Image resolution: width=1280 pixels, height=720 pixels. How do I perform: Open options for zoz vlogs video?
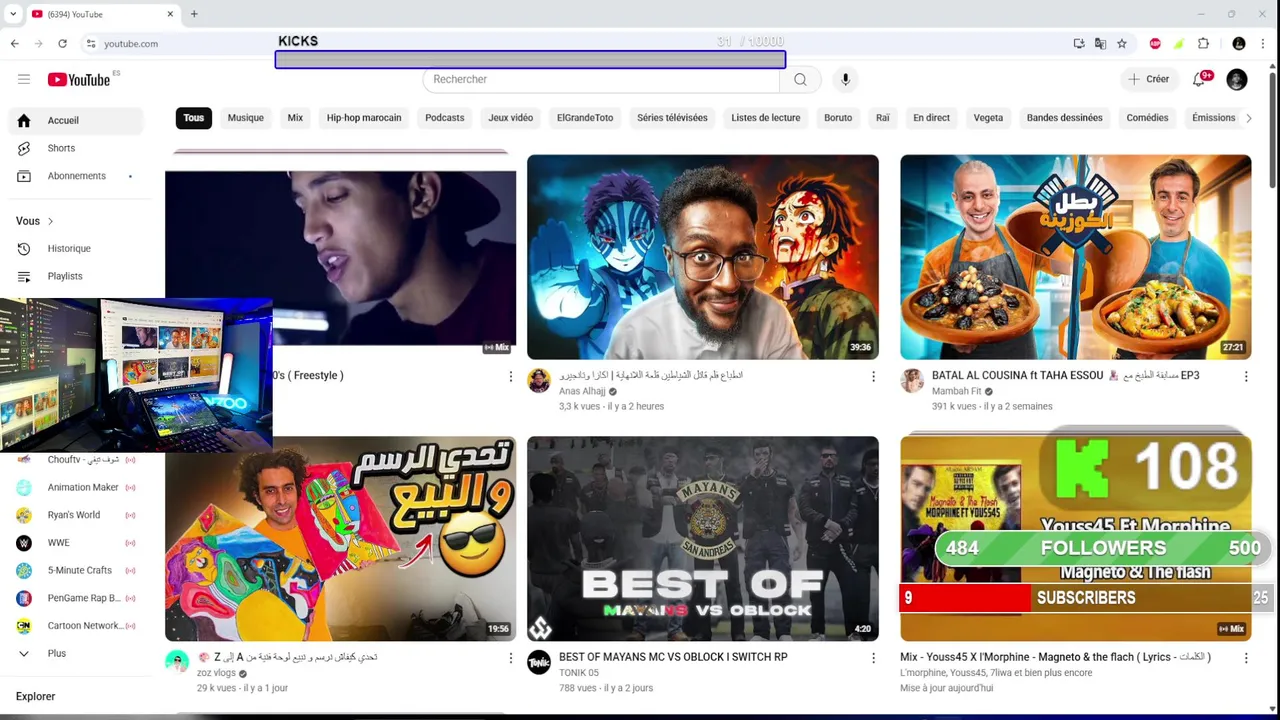pyautogui.click(x=510, y=658)
